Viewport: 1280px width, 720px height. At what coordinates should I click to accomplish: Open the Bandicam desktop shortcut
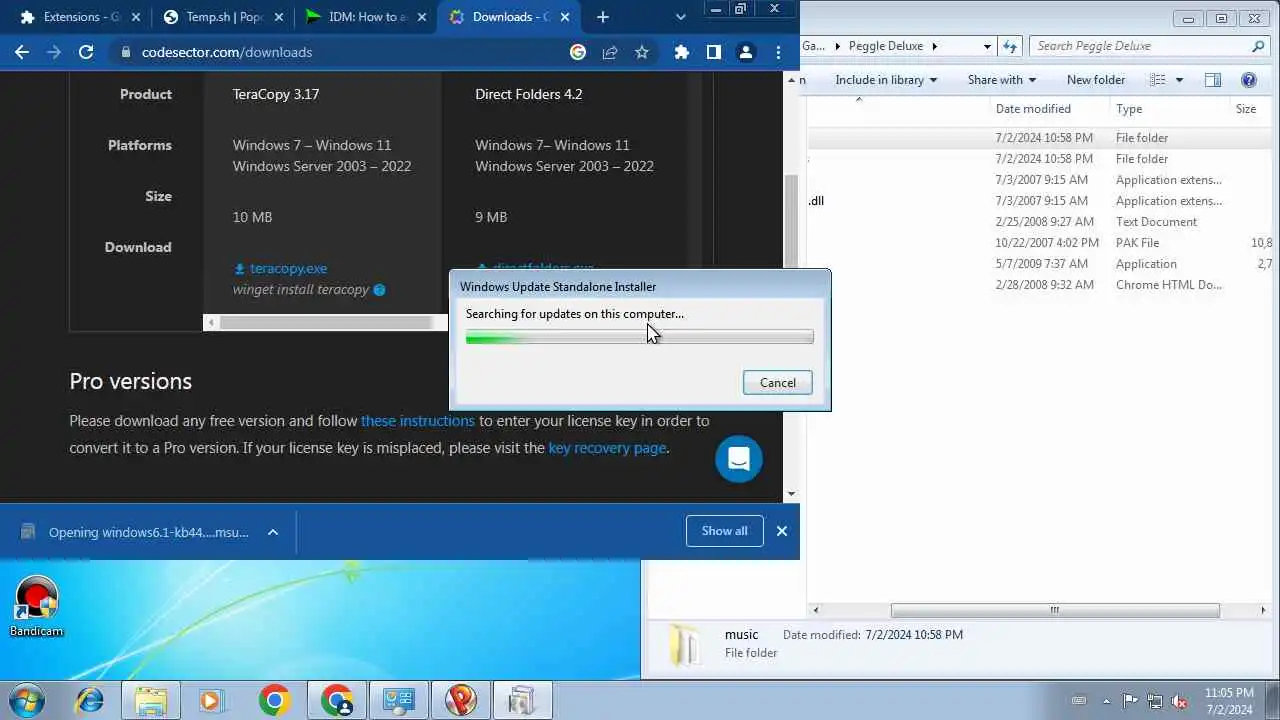(x=37, y=607)
